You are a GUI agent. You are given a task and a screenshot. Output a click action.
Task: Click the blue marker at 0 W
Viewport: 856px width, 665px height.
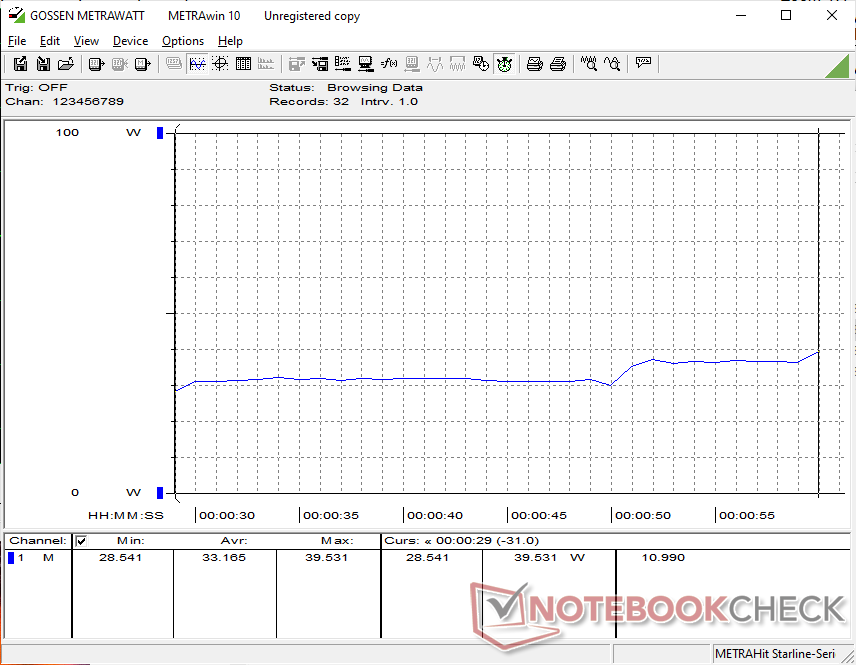pyautogui.click(x=159, y=492)
